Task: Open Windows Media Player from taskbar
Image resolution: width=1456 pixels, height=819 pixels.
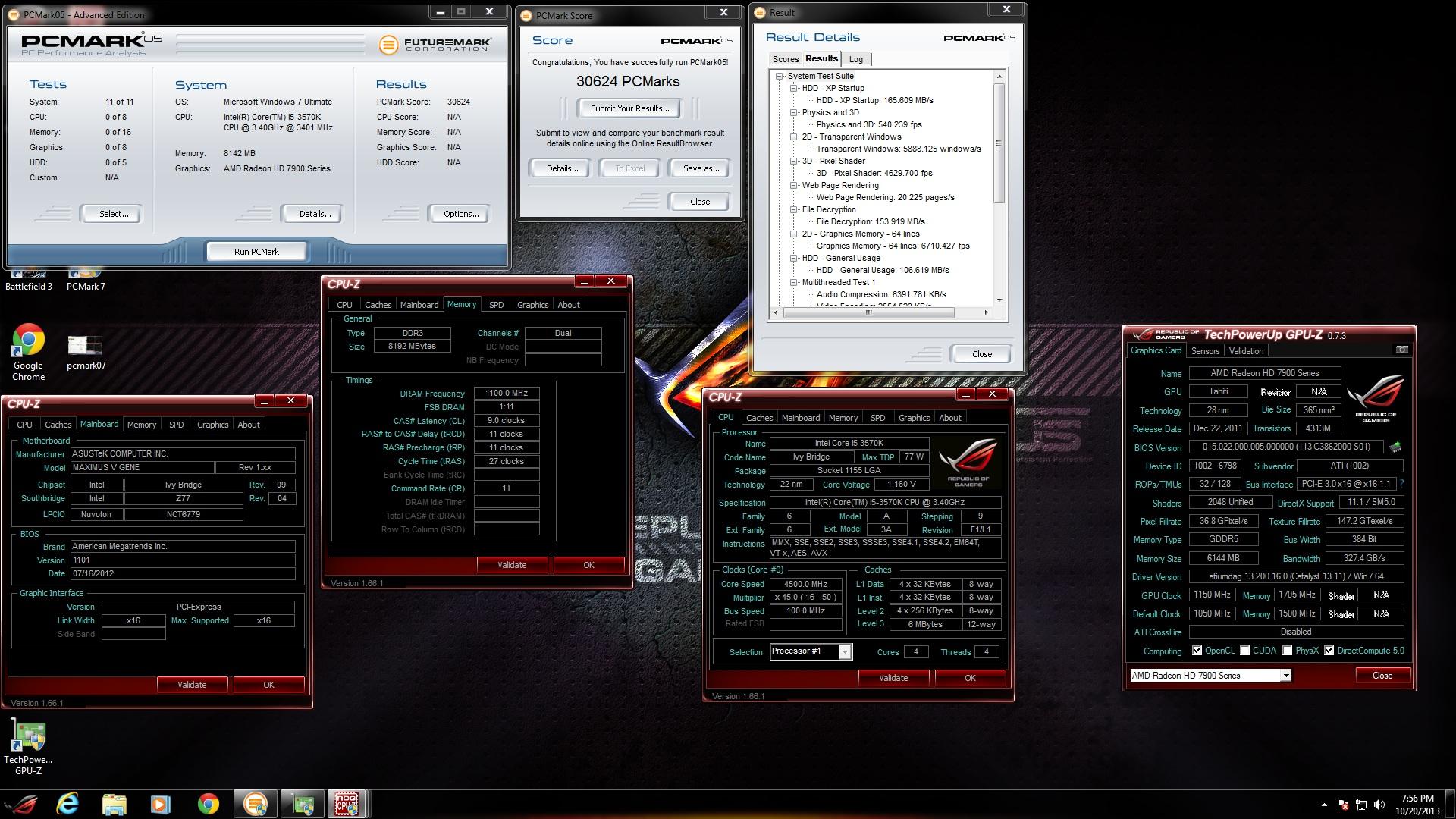Action: pyautogui.click(x=161, y=804)
